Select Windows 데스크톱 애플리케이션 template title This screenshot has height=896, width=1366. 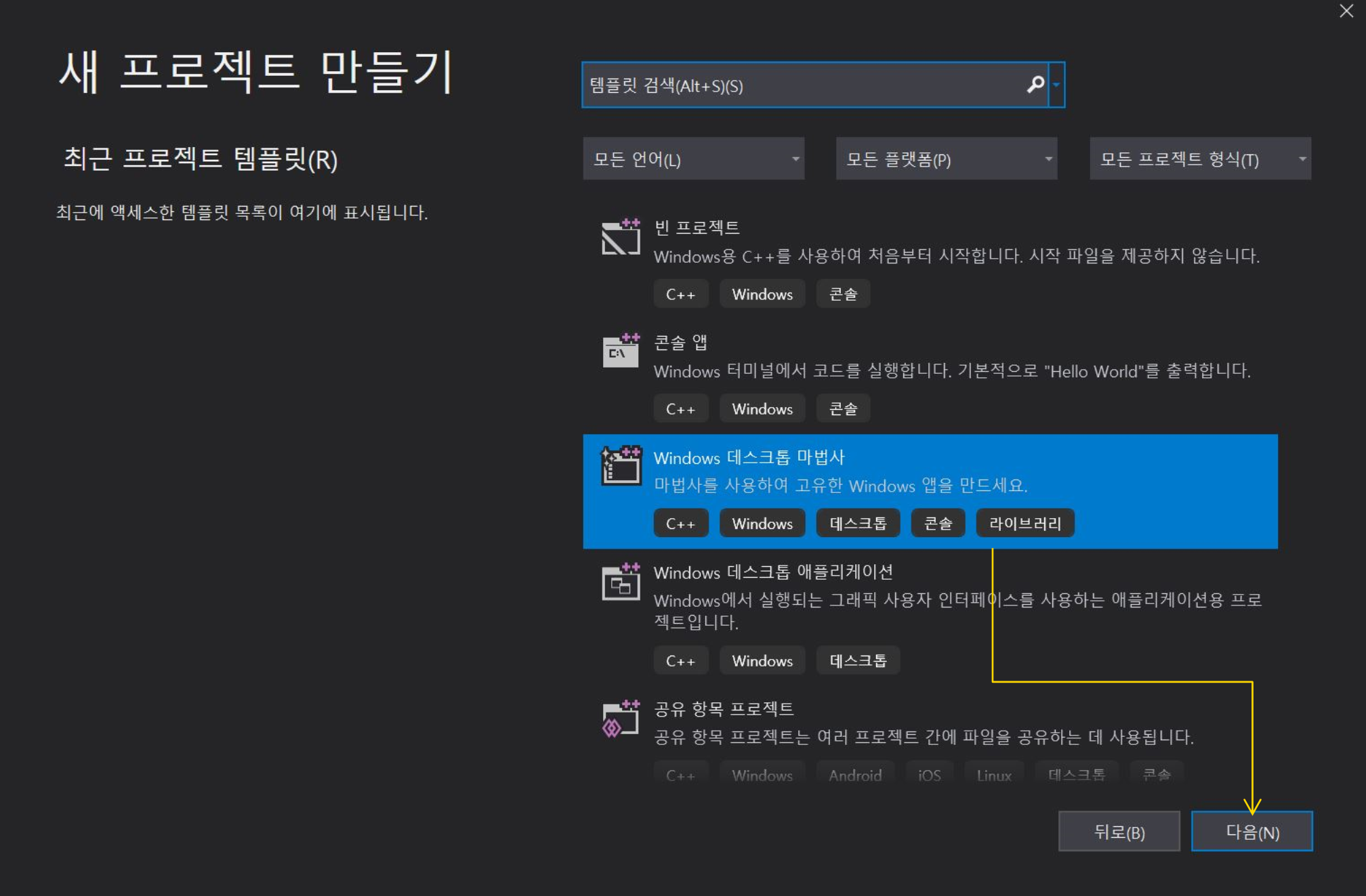click(772, 572)
